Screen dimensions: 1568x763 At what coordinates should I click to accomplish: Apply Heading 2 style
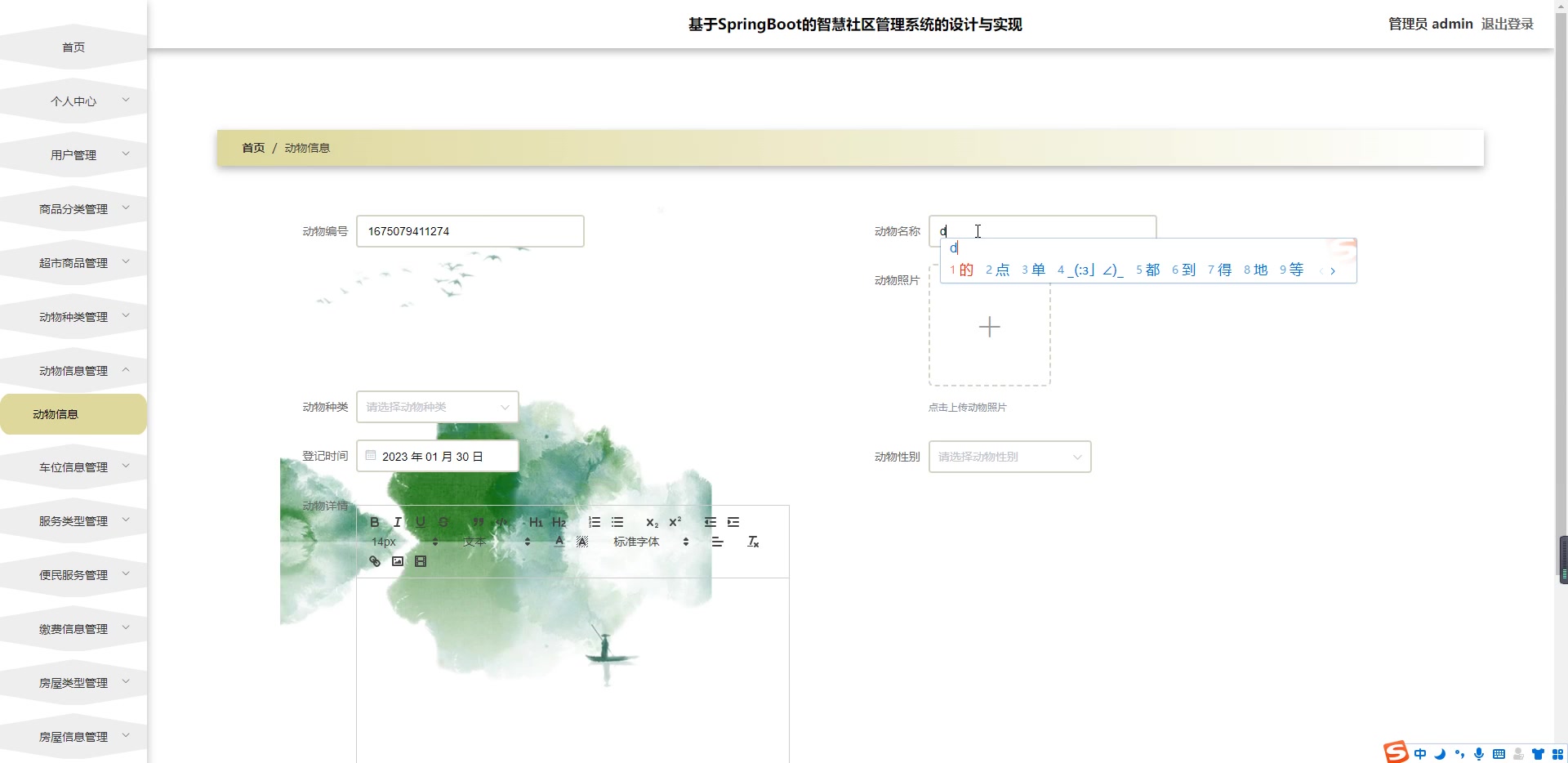(x=559, y=522)
